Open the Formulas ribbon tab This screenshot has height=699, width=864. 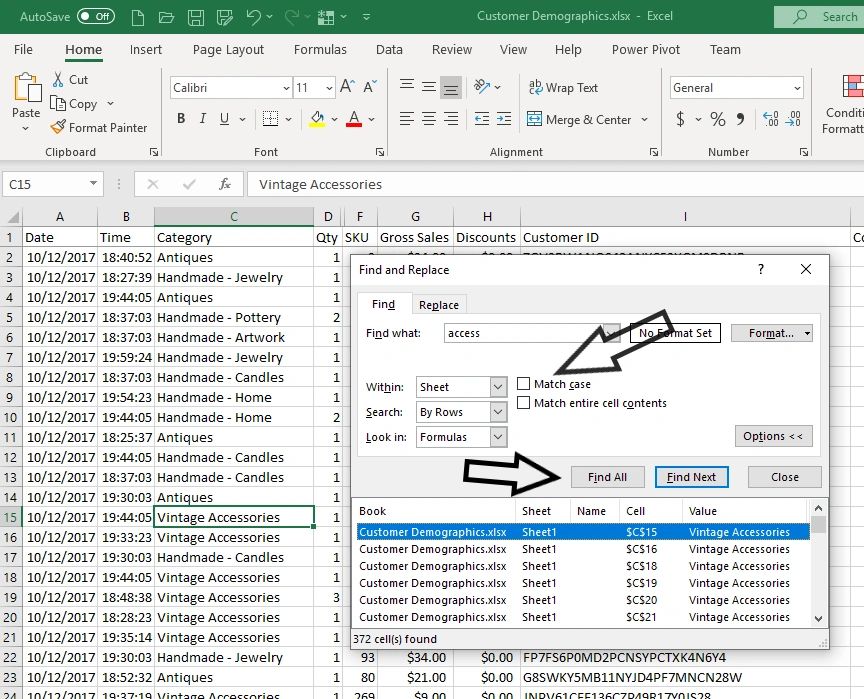(318, 50)
